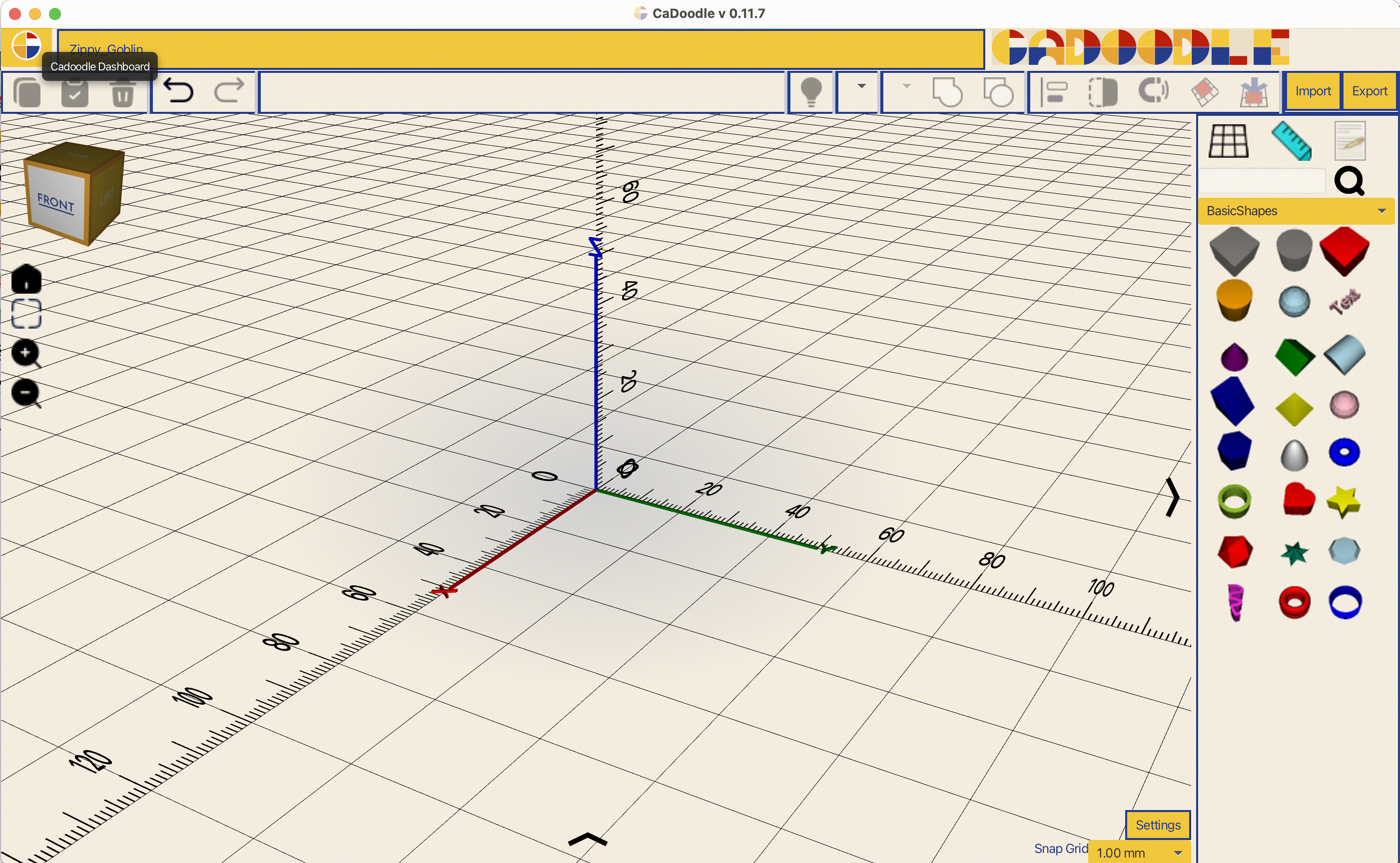Screen dimensions: 1400x863
Task: Click the LEFT face of view cube
Action: tap(106, 197)
